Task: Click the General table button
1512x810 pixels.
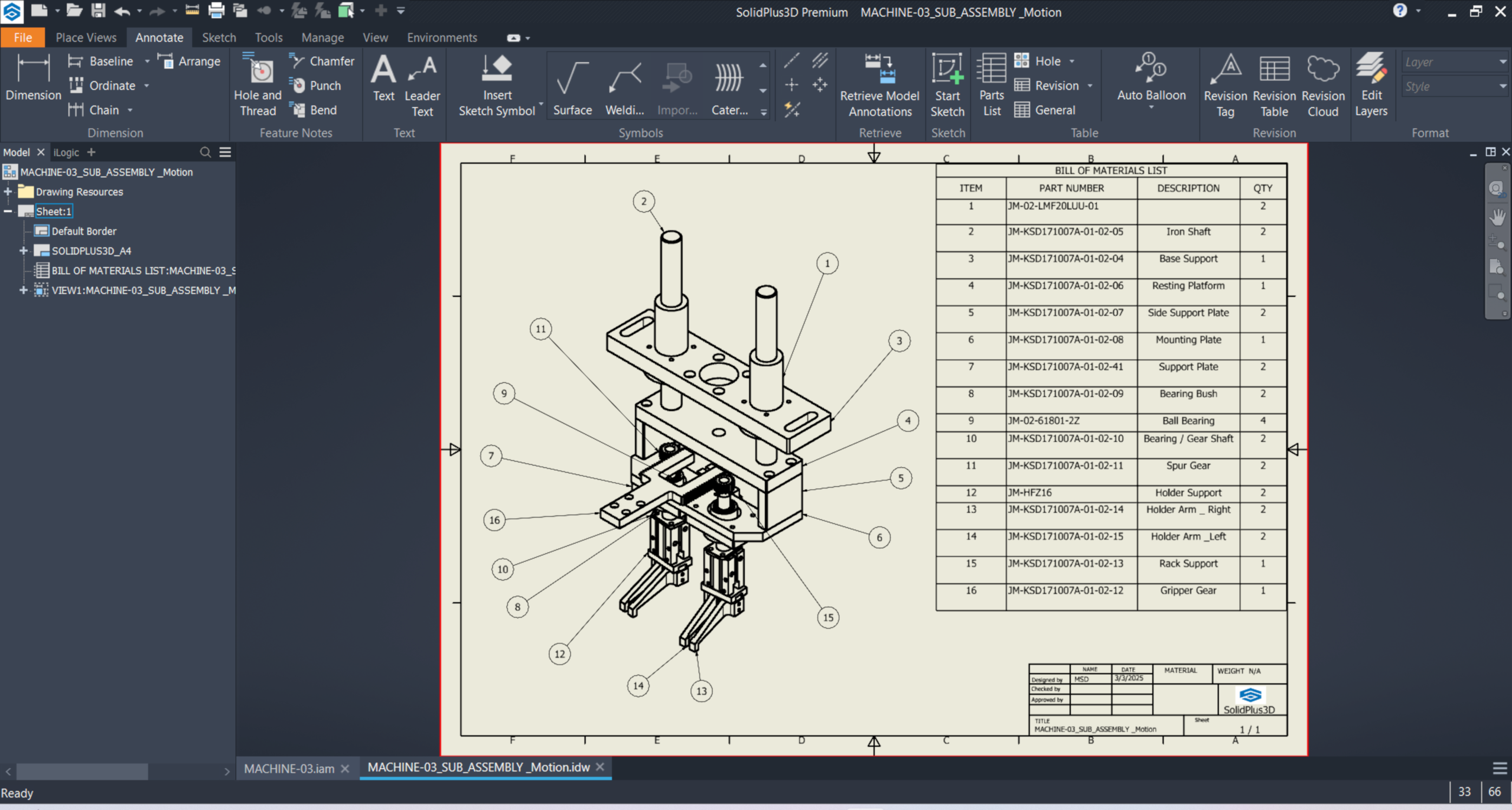Action: coord(1045,110)
